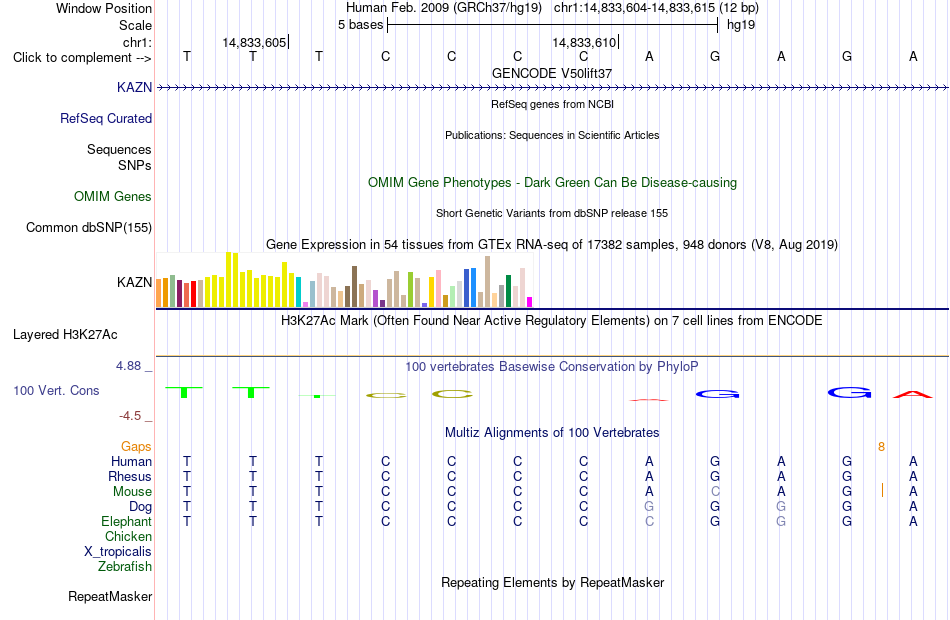The image size is (950, 620).
Task: Click the 5 bases scale bar
Action: tap(552, 25)
